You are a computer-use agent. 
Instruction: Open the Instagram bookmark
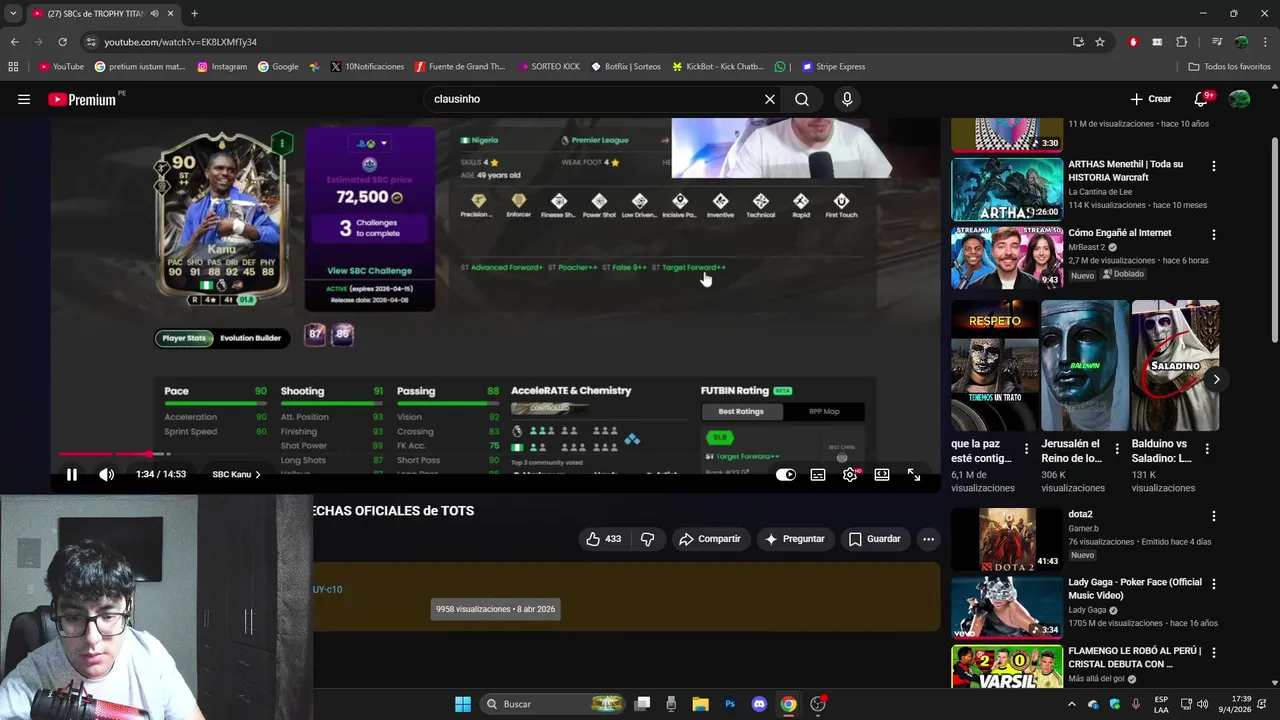222,67
